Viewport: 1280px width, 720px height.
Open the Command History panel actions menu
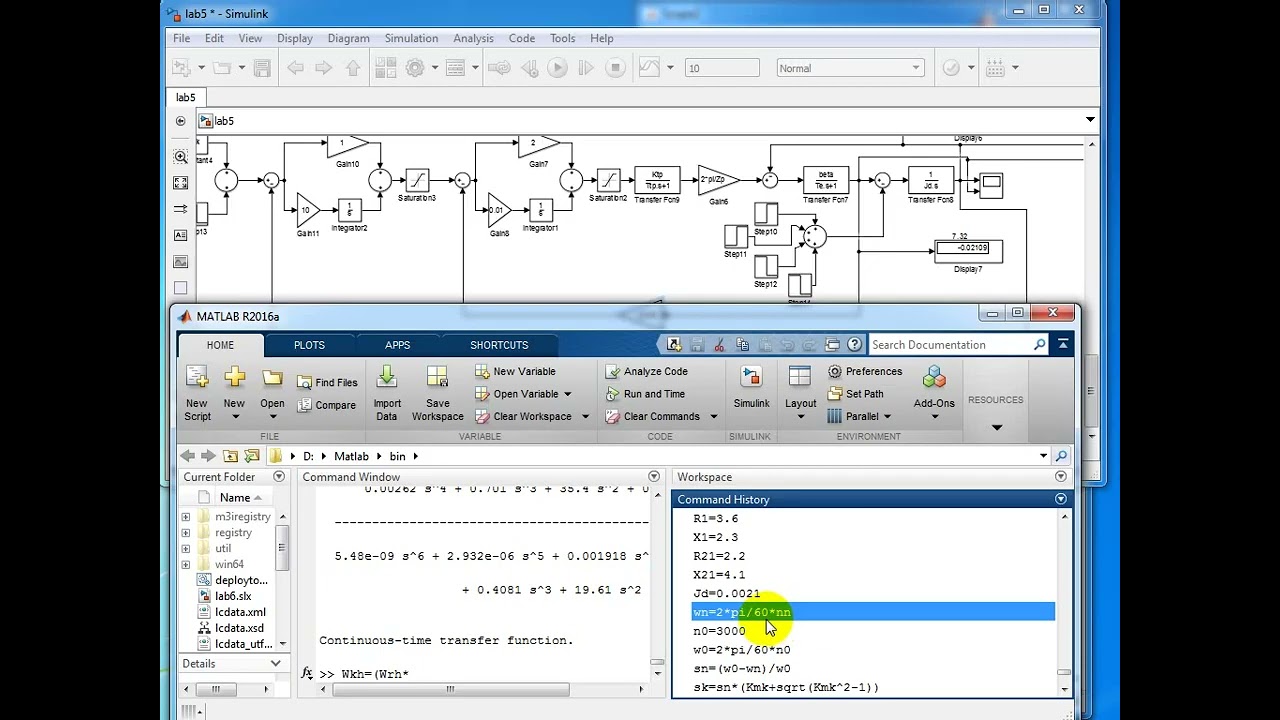[x=1061, y=499]
